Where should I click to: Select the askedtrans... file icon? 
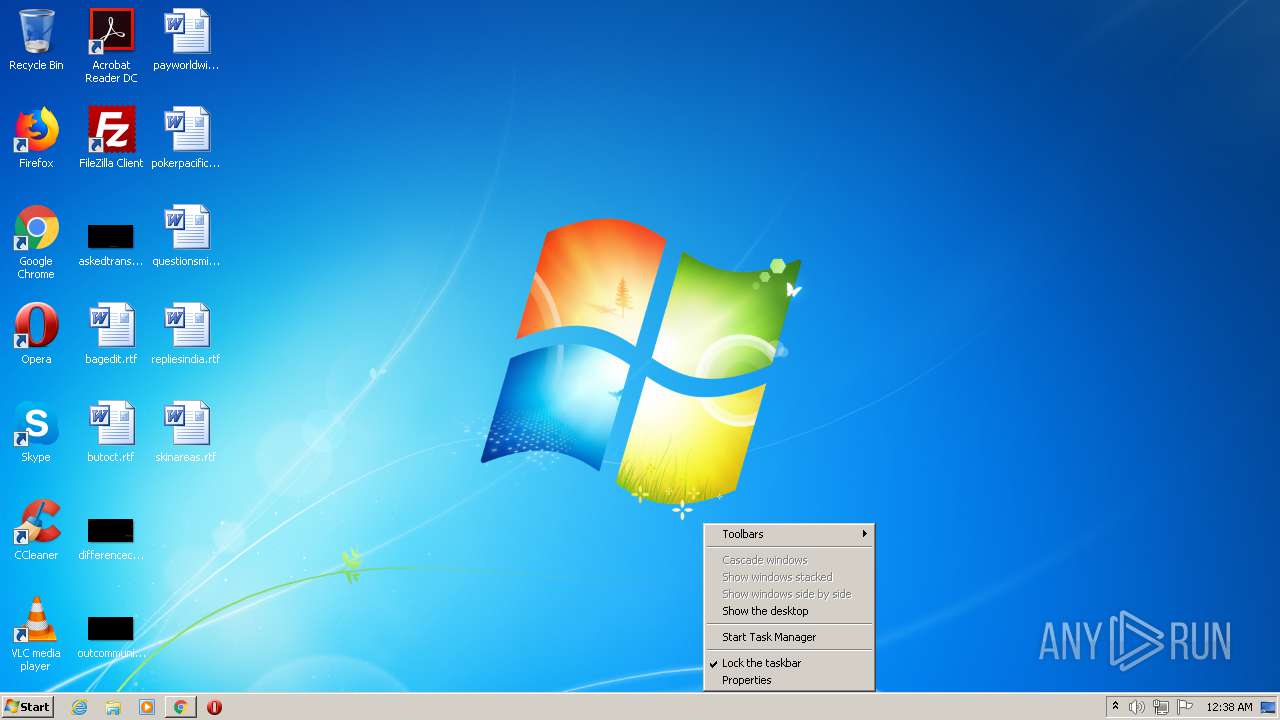pos(111,245)
